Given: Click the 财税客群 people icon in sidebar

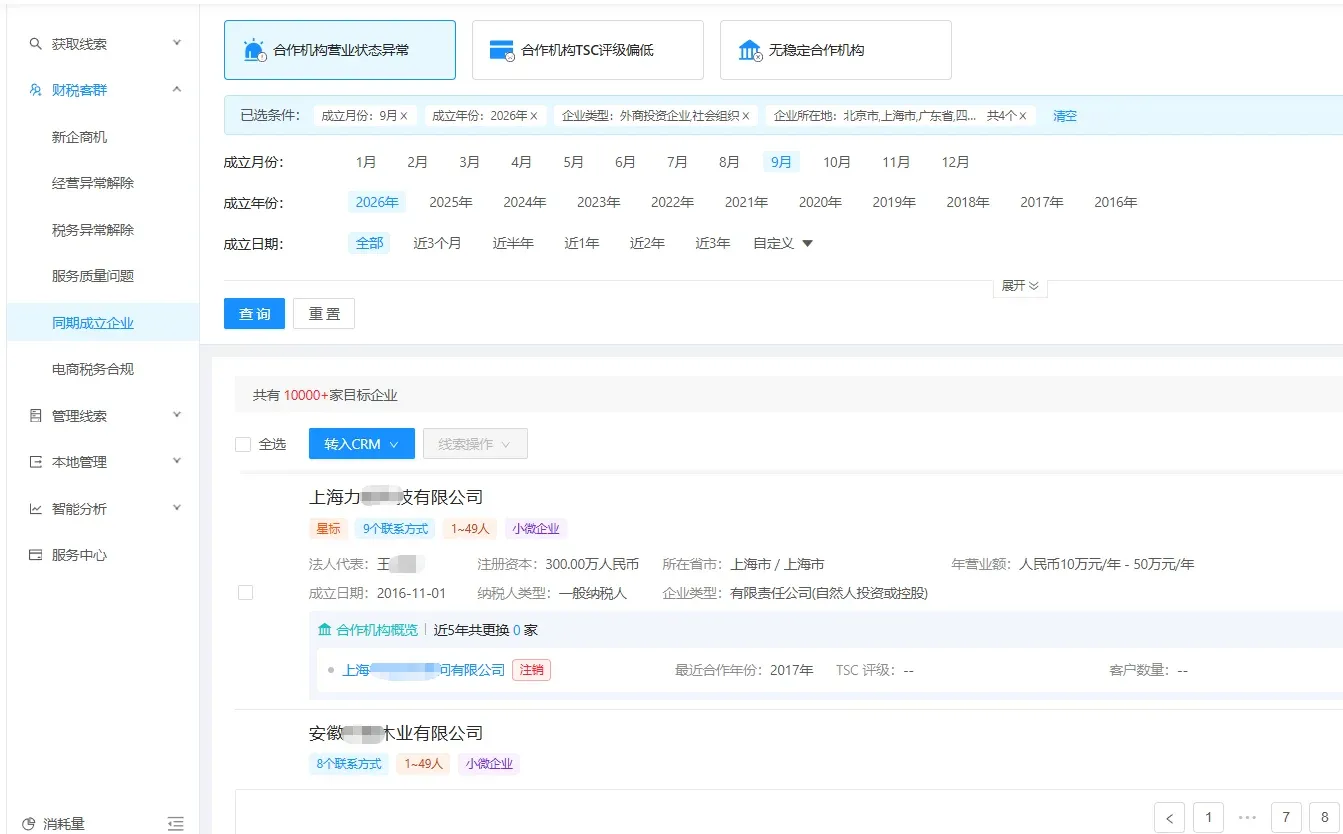Looking at the screenshot, I should tap(36, 90).
